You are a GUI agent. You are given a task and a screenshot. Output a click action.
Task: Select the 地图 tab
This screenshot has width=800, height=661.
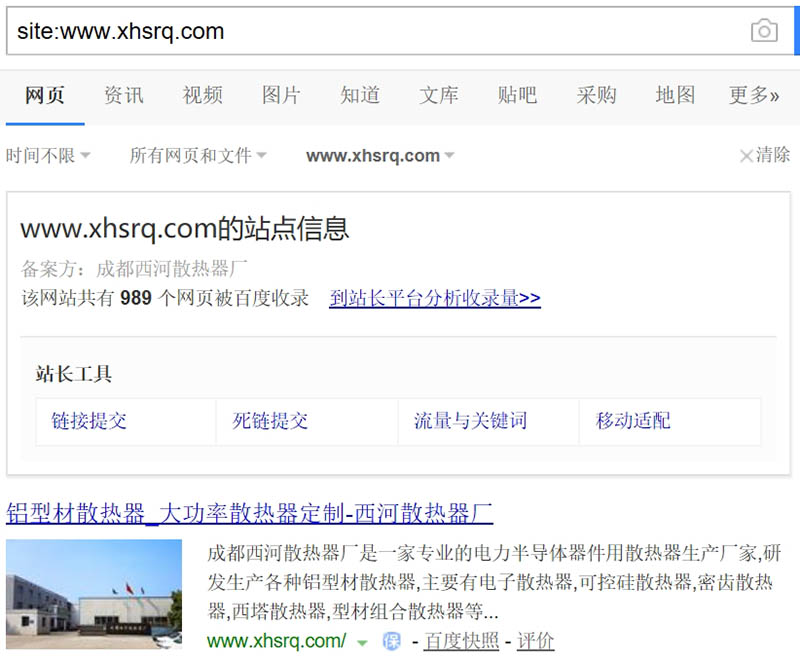(x=675, y=95)
